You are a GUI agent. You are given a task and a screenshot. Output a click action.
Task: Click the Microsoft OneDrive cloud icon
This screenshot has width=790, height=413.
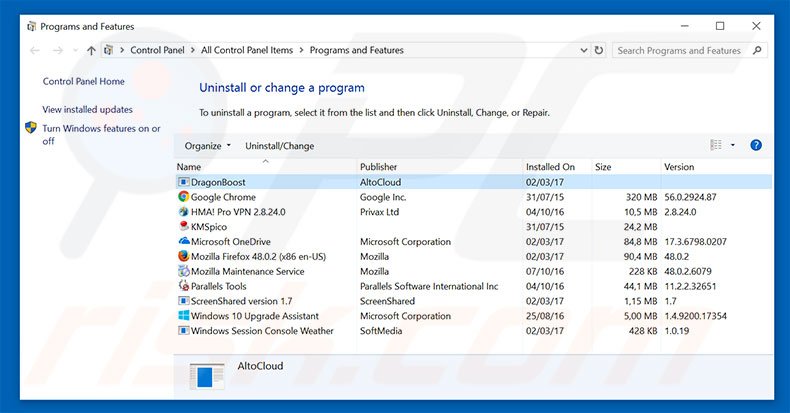click(x=183, y=241)
